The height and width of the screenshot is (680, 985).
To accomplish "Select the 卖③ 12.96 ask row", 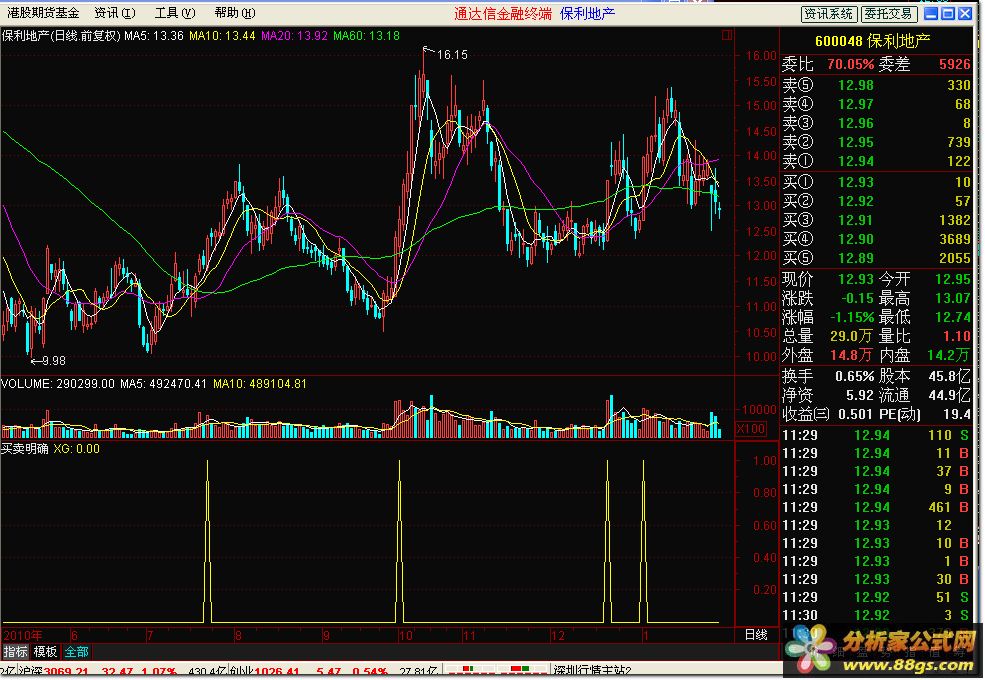I will pos(876,123).
